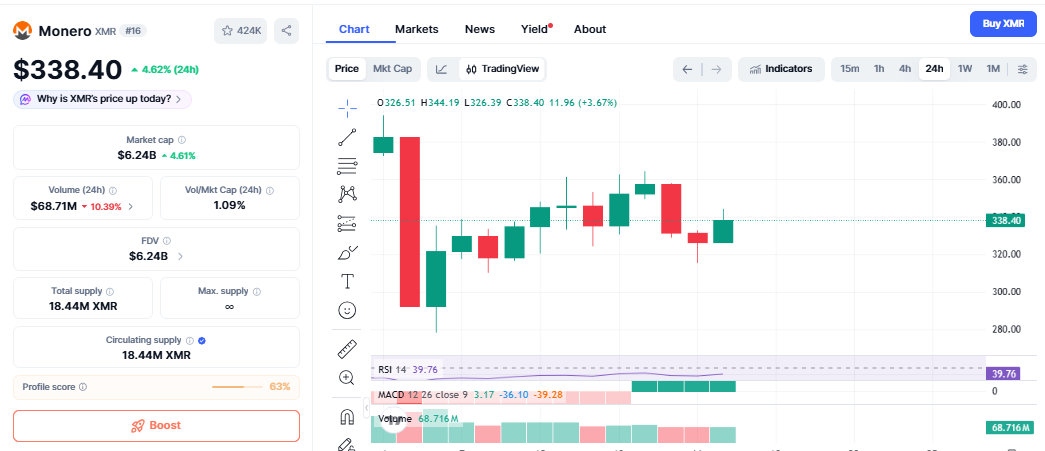
Task: Open FDV info icon
Action: (167, 241)
